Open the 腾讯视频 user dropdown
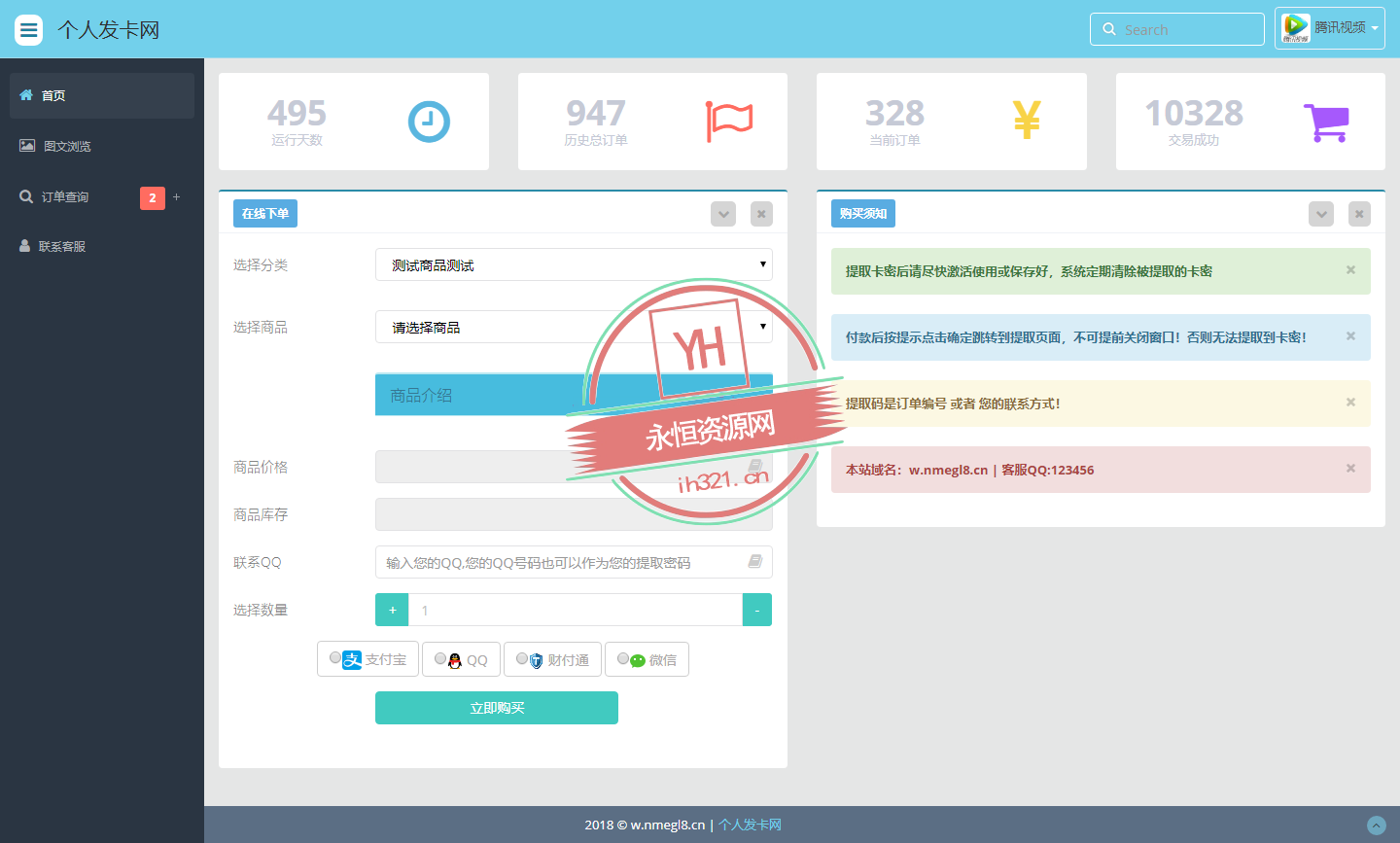Screen dimensions: 1400x843 point(1329,28)
